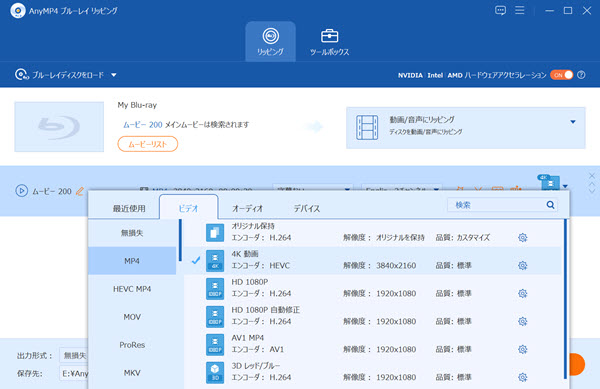Expand the Load Blu-ray Disc dropdown arrow

[x=114, y=75]
